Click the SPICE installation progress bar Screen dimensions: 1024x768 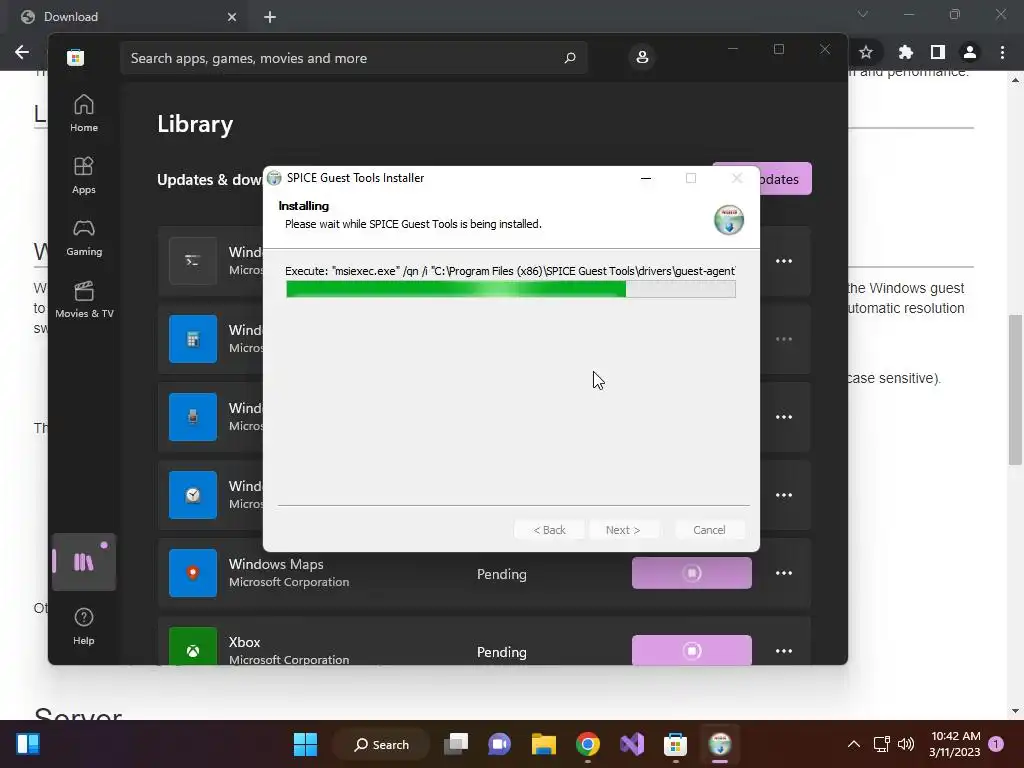[x=511, y=289]
